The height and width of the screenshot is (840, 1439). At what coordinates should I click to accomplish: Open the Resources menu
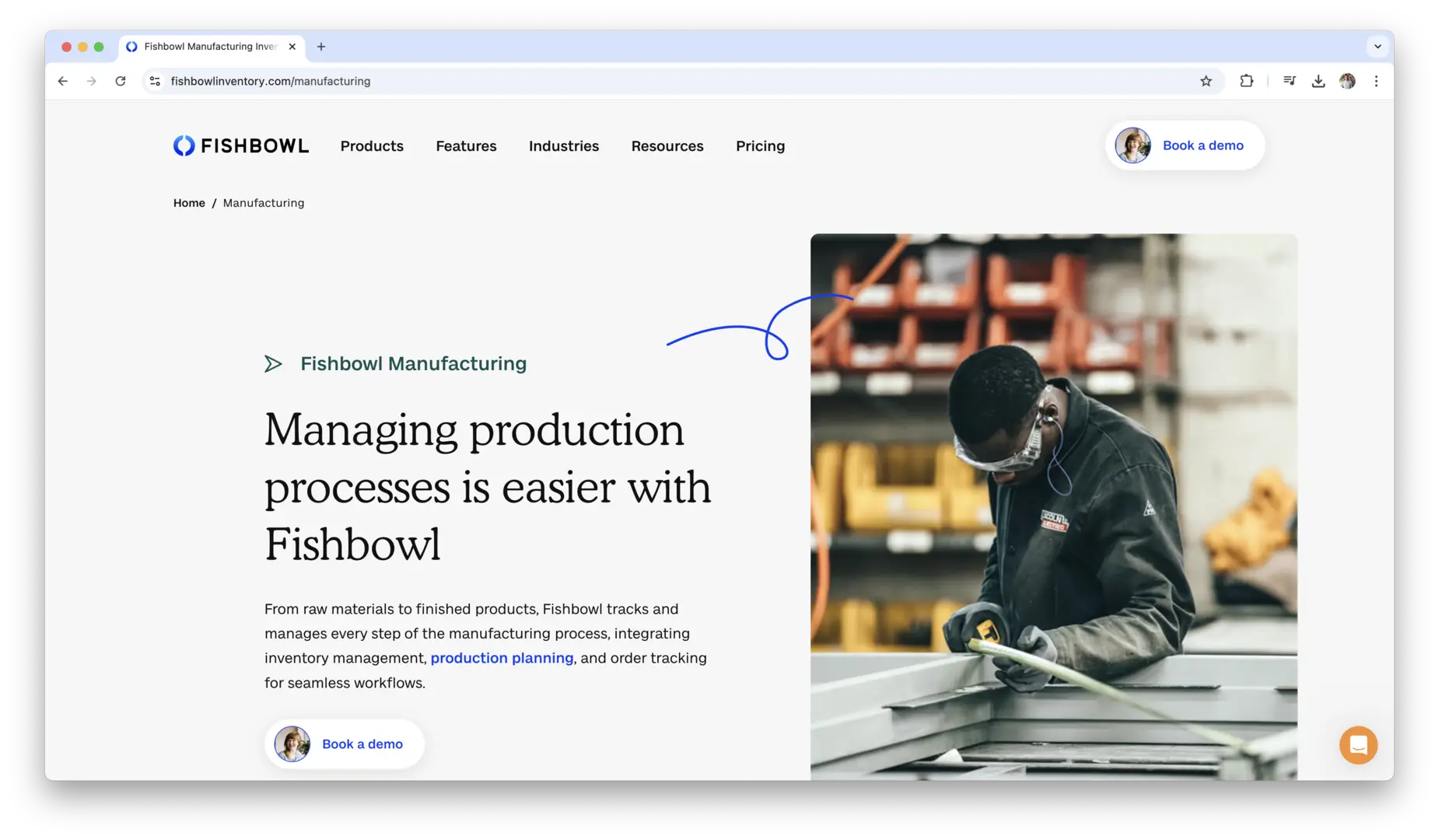667,145
